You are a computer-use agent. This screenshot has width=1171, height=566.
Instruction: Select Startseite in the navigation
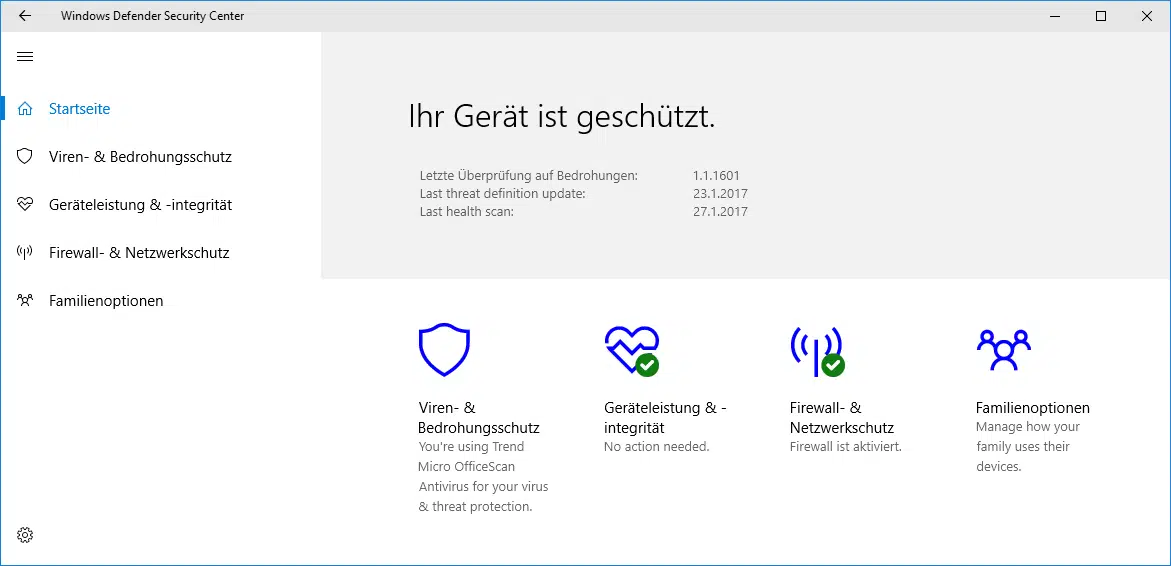click(79, 109)
